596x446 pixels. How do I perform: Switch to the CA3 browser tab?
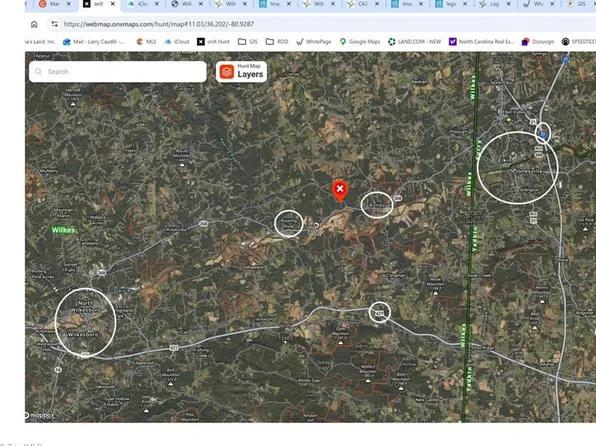[363, 4]
